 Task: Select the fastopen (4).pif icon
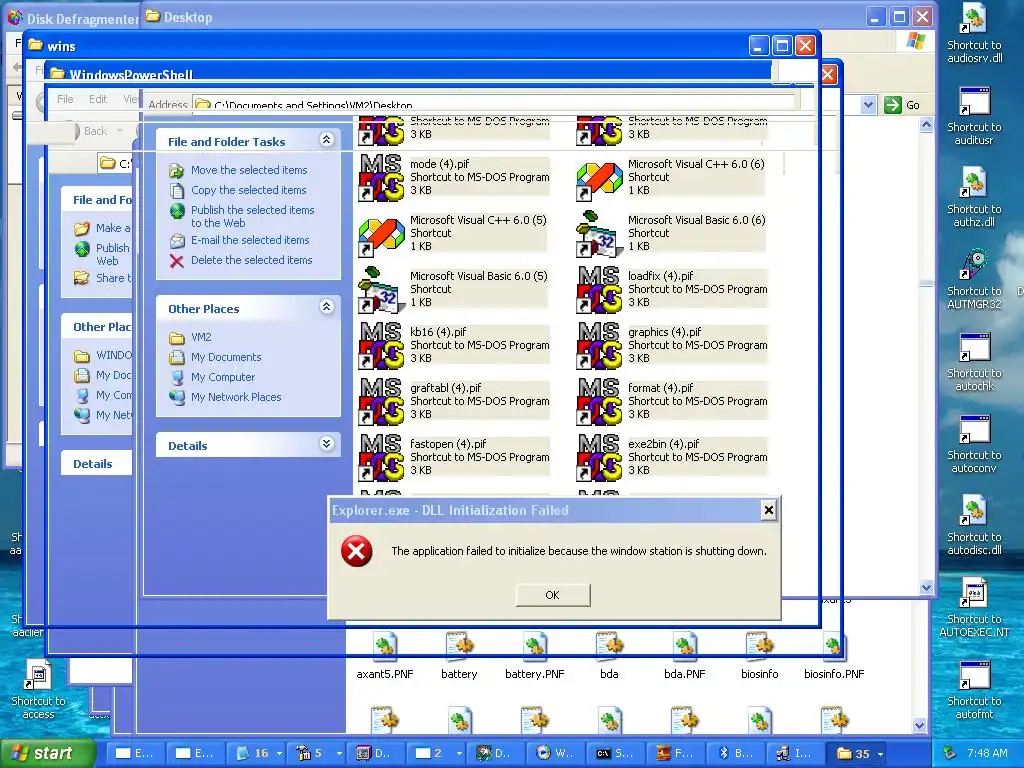pyautogui.click(x=381, y=457)
